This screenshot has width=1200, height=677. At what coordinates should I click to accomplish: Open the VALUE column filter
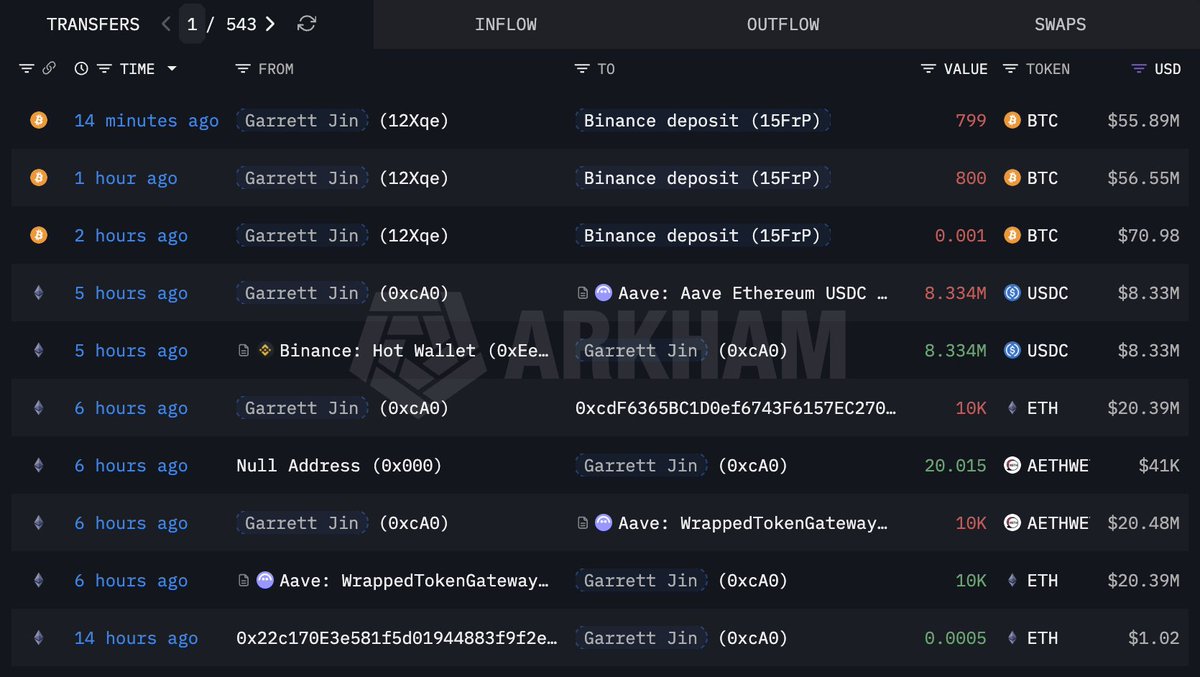coord(929,69)
